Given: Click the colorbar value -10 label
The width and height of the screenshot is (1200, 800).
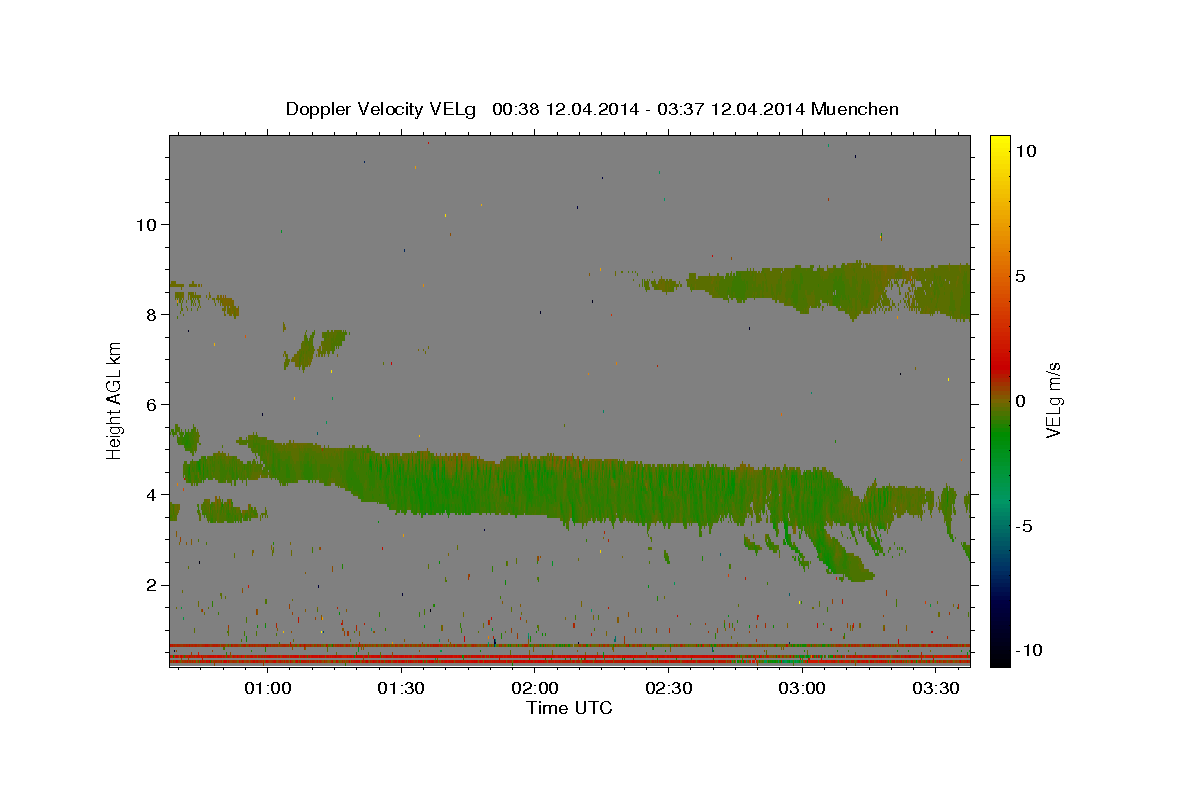Looking at the screenshot, I should 1029,650.
